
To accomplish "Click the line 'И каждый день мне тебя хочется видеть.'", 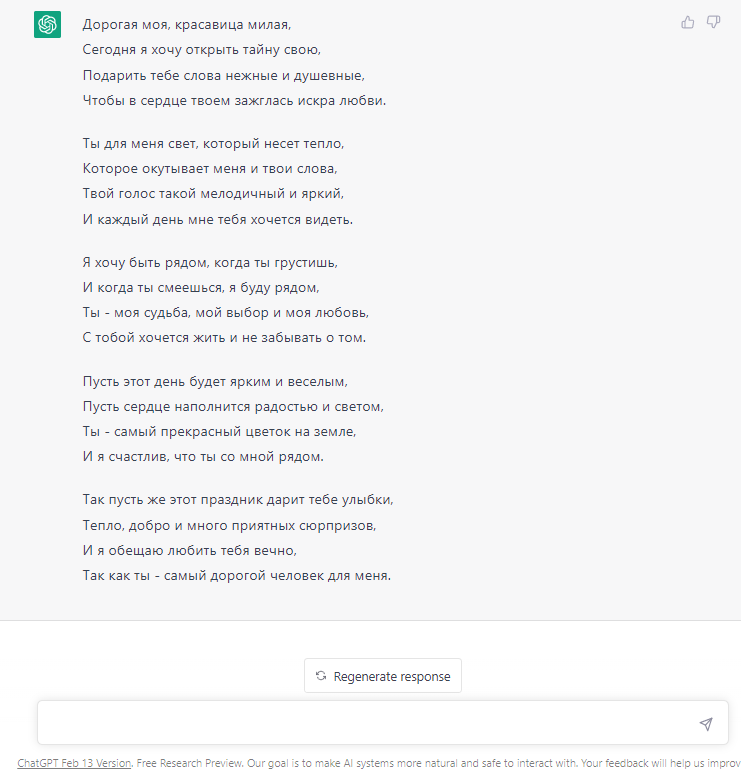I will (218, 220).
